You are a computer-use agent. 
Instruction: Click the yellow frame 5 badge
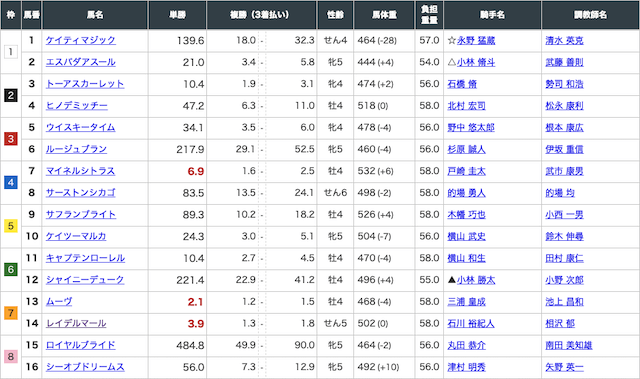11,226
